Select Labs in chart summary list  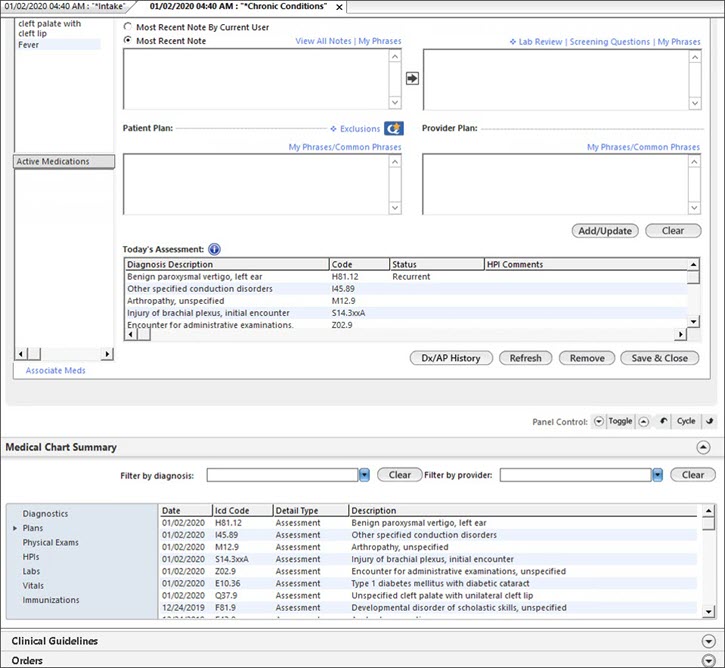31,571
